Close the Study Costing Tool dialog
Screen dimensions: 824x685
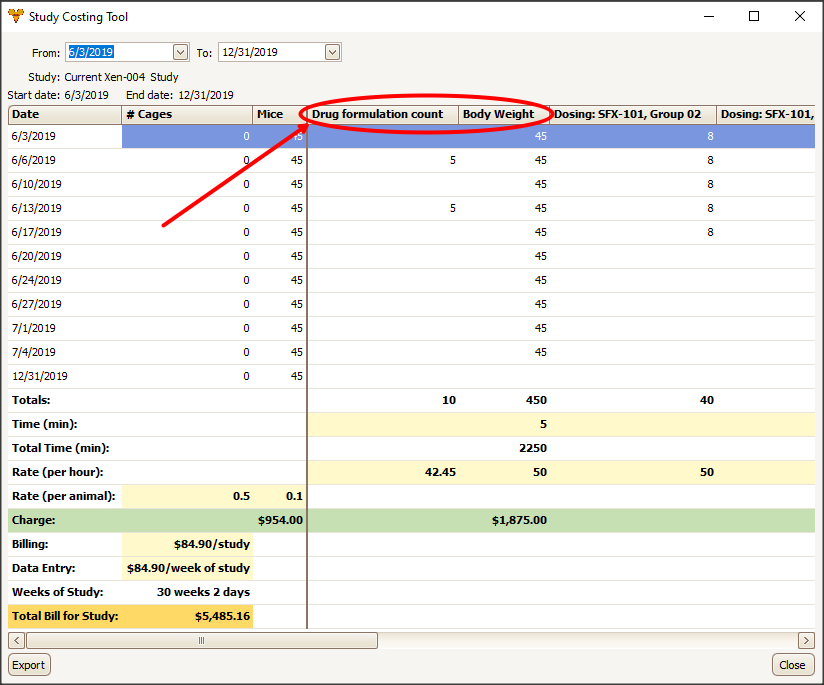pos(792,665)
